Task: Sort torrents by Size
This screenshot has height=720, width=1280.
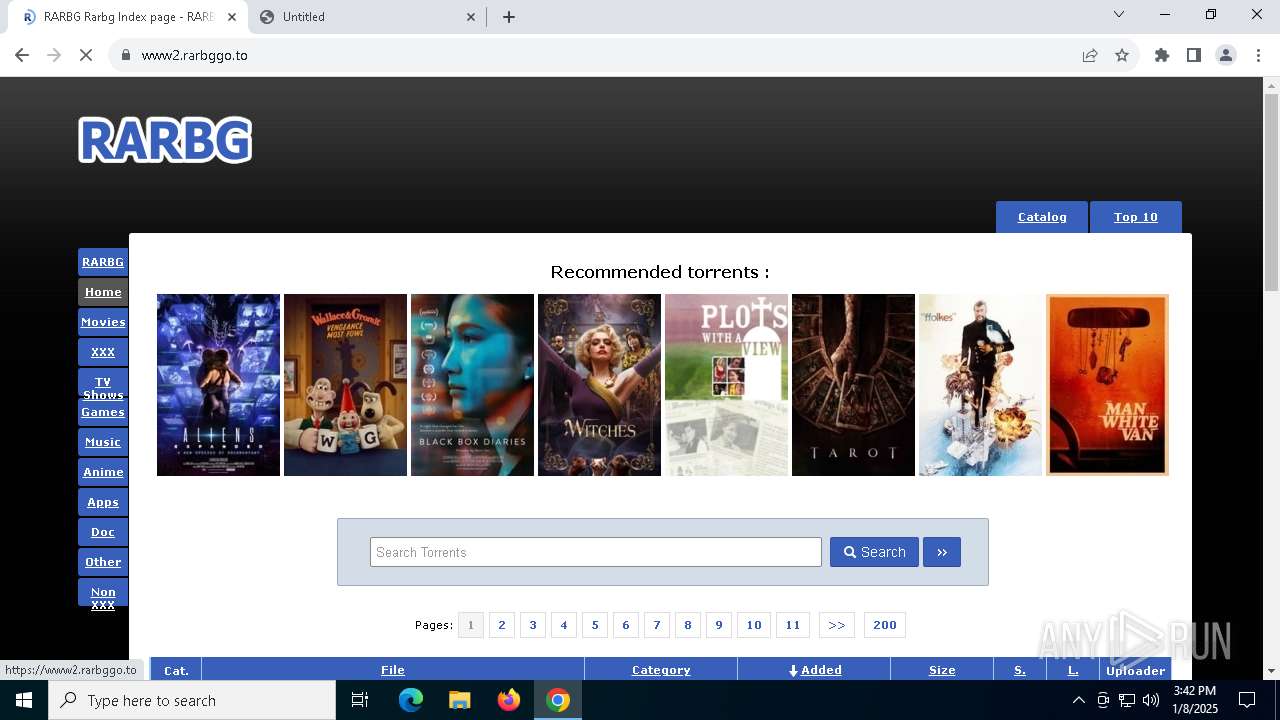Action: pyautogui.click(x=942, y=670)
